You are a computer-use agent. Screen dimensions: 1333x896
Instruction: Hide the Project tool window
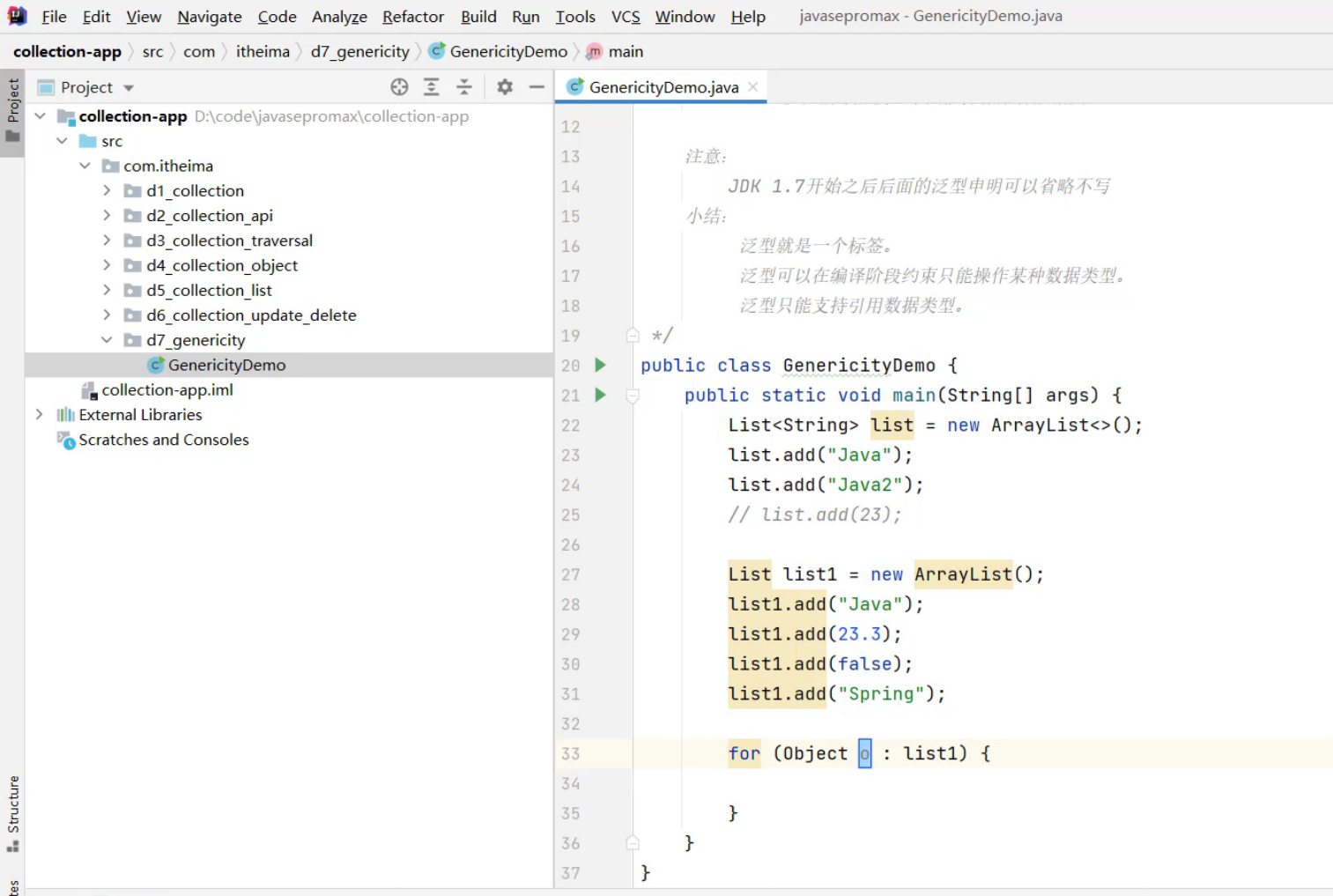point(537,86)
